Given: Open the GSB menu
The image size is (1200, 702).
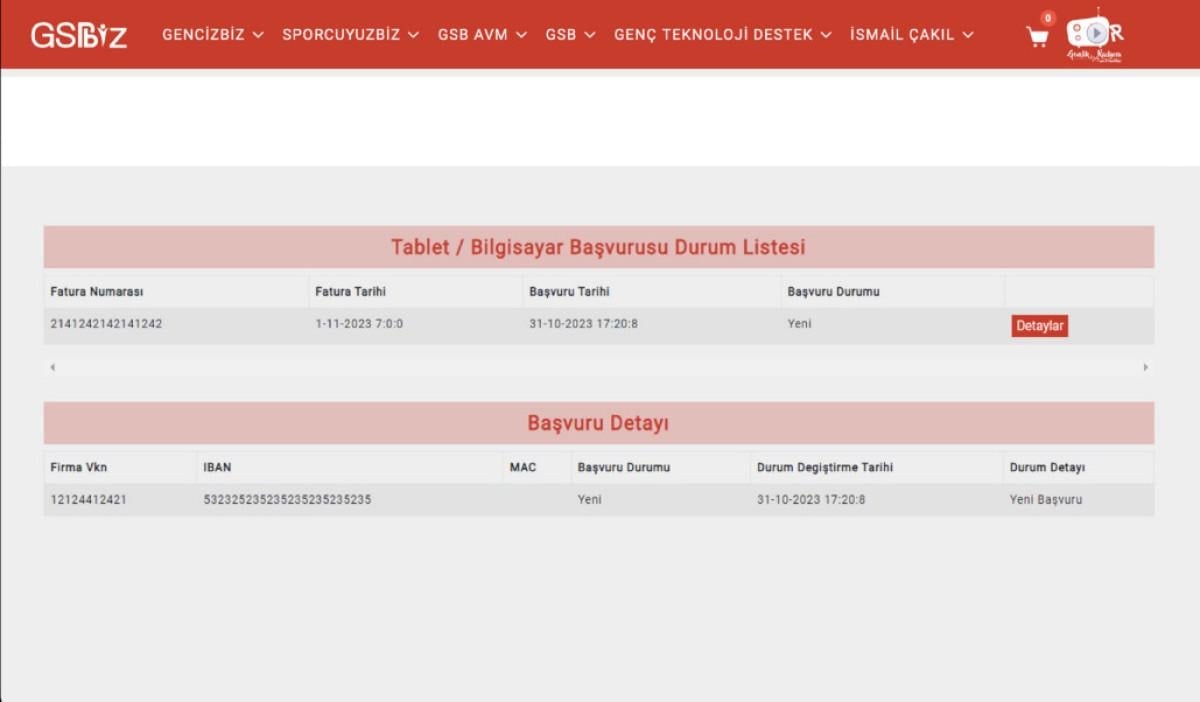Looking at the screenshot, I should [570, 35].
